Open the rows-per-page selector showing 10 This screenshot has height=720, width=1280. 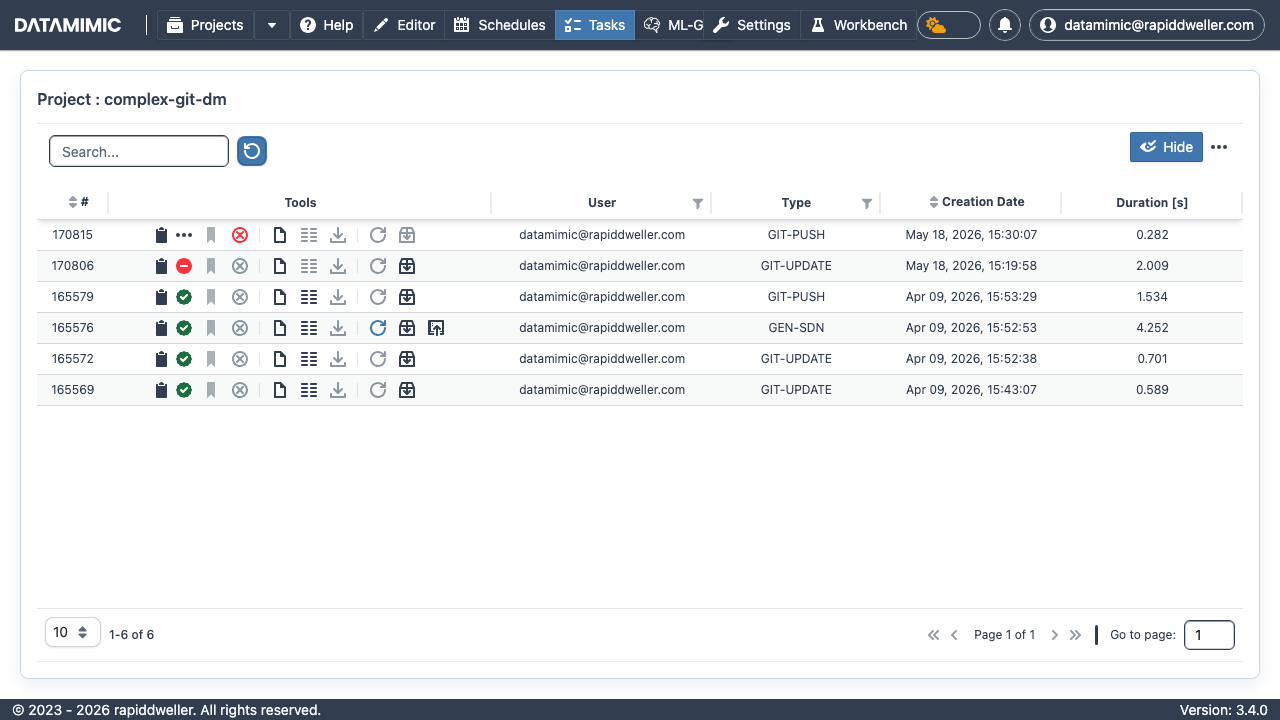[x=73, y=632]
